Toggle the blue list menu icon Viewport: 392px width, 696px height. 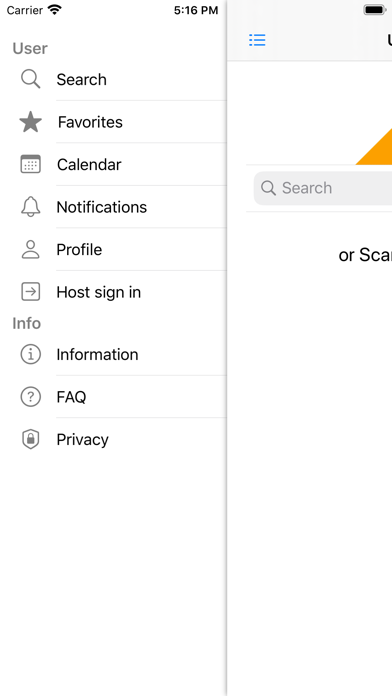(257, 40)
